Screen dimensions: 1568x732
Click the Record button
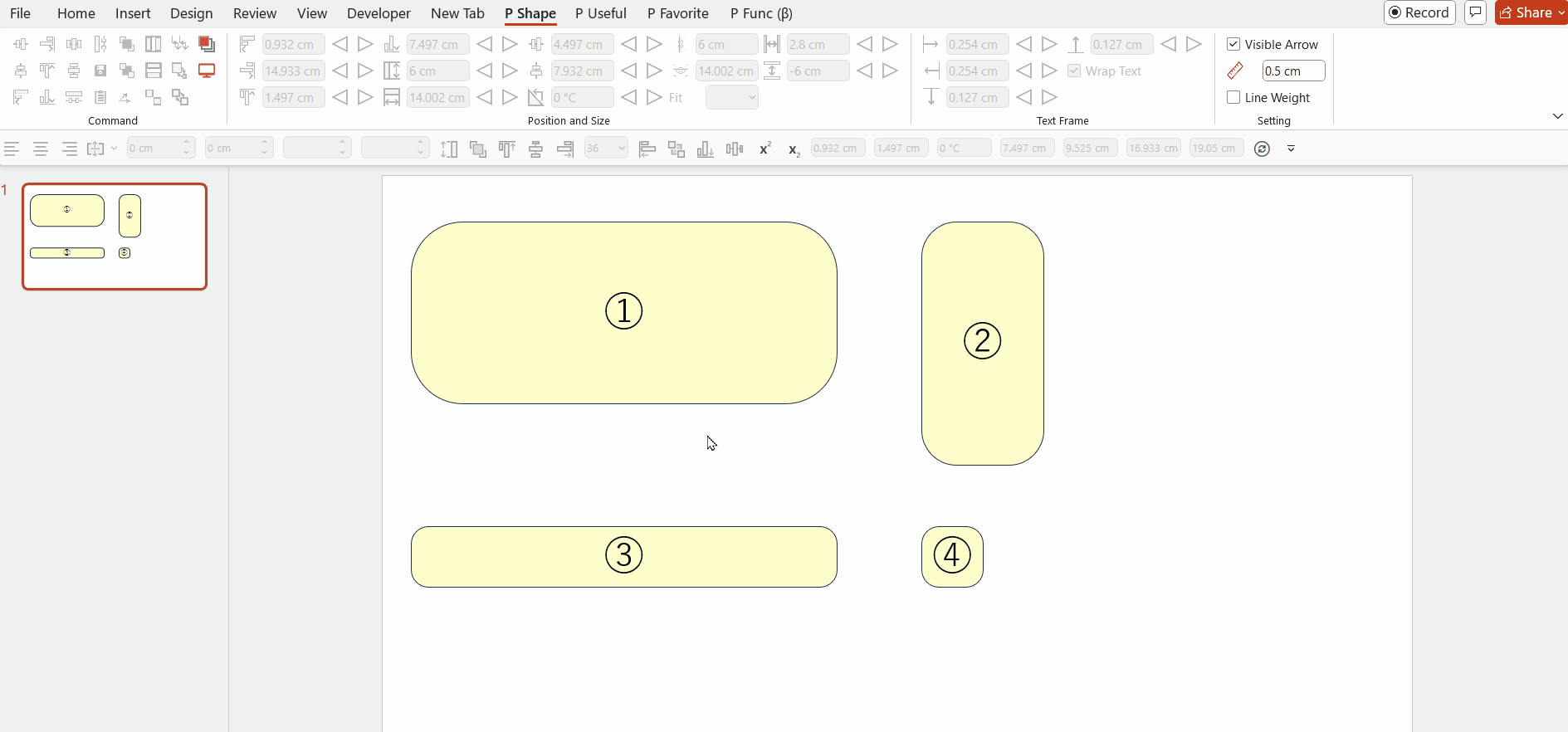pos(1419,12)
